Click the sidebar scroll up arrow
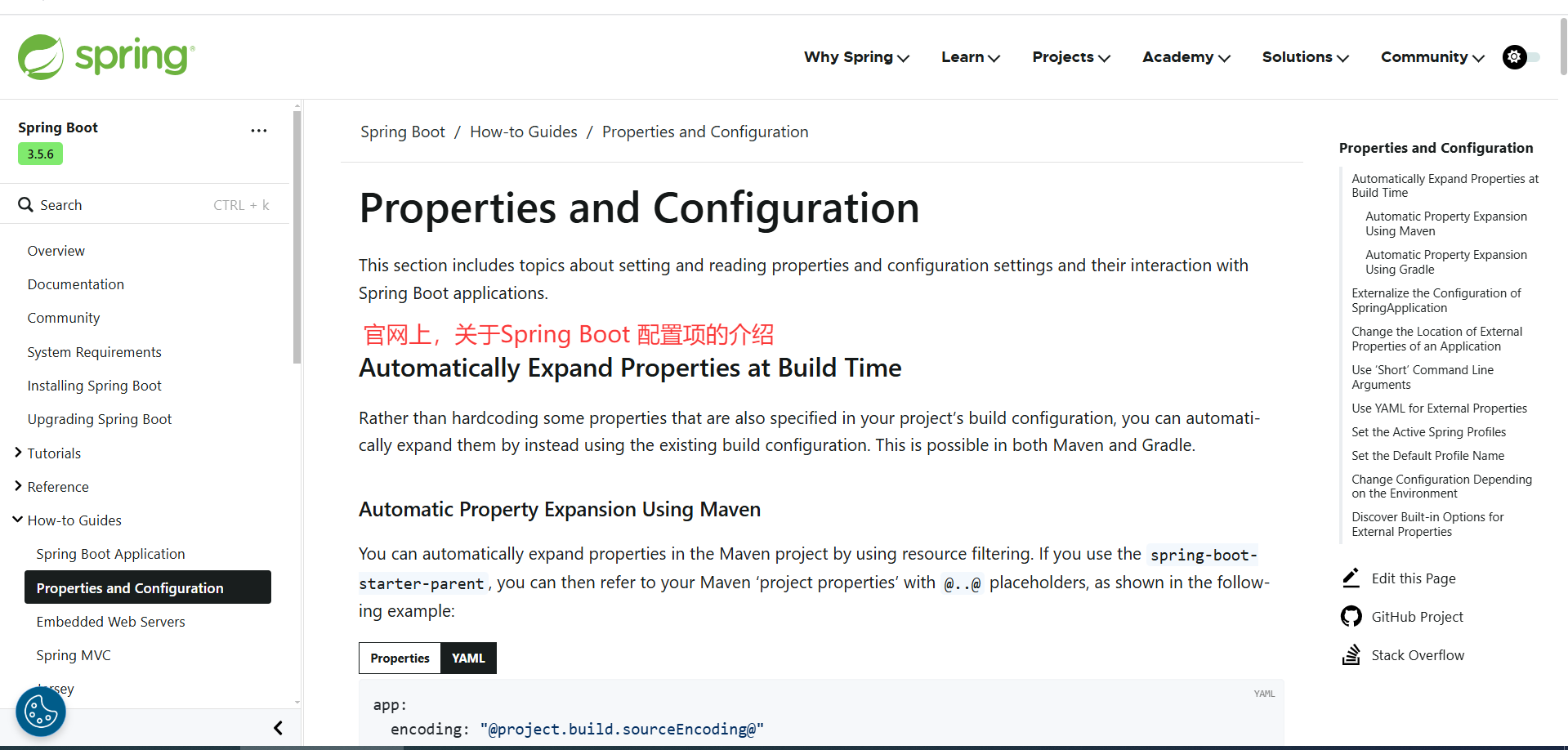 297,106
